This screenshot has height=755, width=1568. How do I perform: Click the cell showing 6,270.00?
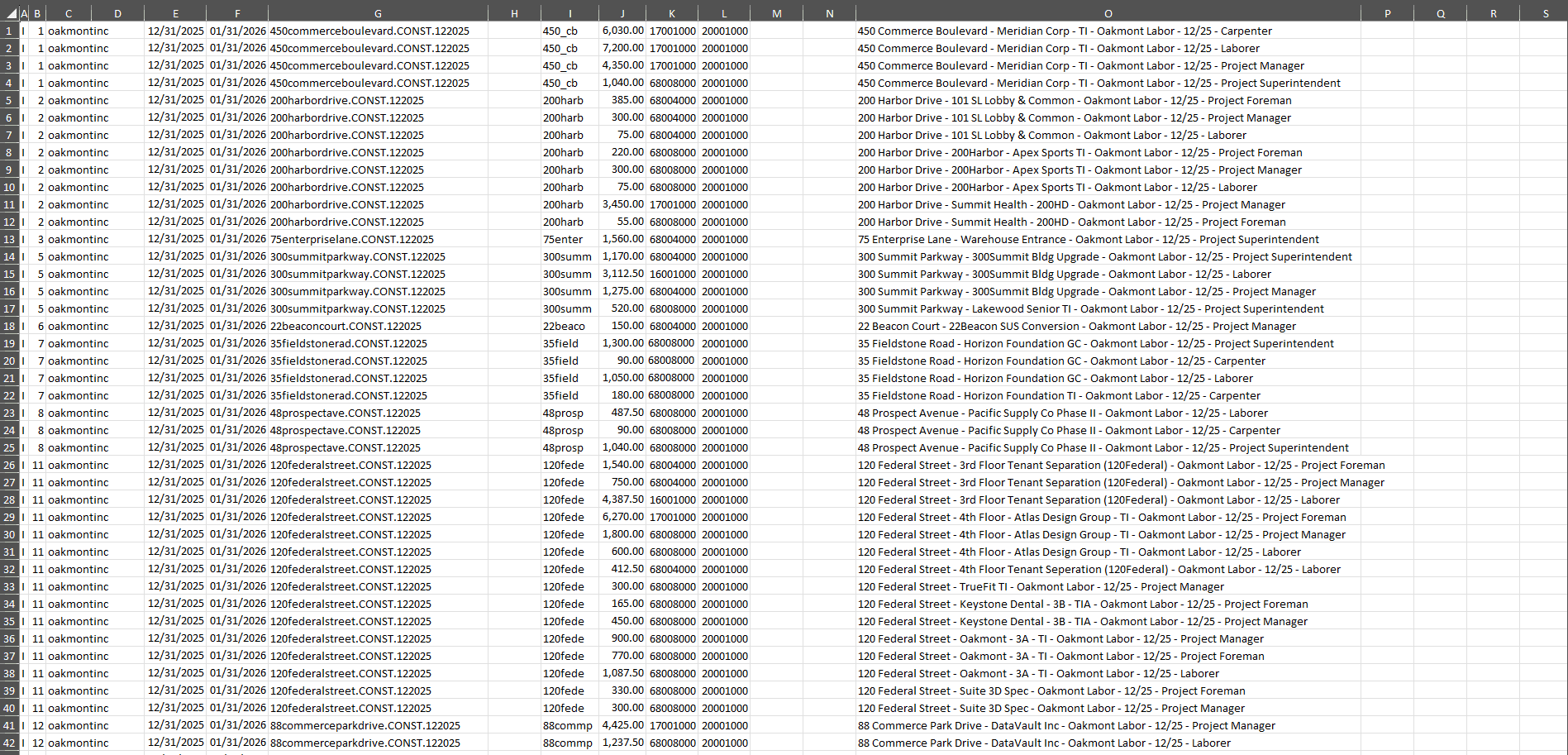pyautogui.click(x=622, y=517)
